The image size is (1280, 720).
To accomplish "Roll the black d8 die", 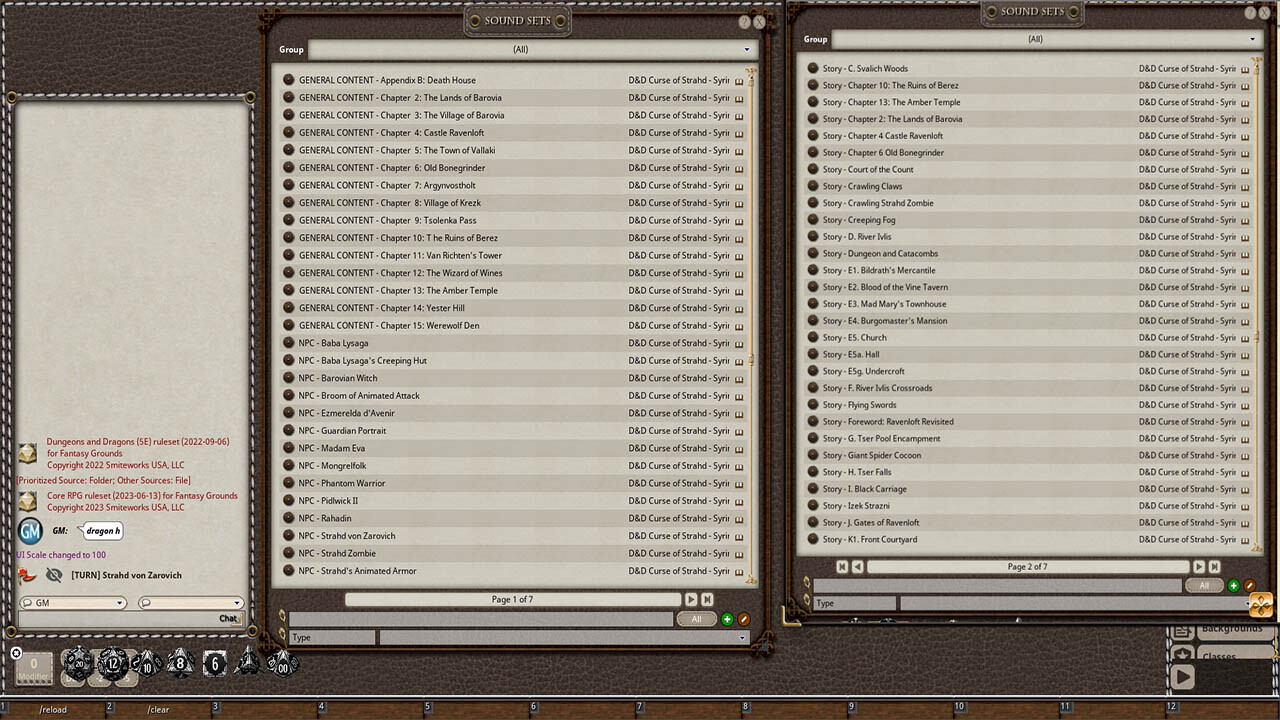I will [179, 663].
